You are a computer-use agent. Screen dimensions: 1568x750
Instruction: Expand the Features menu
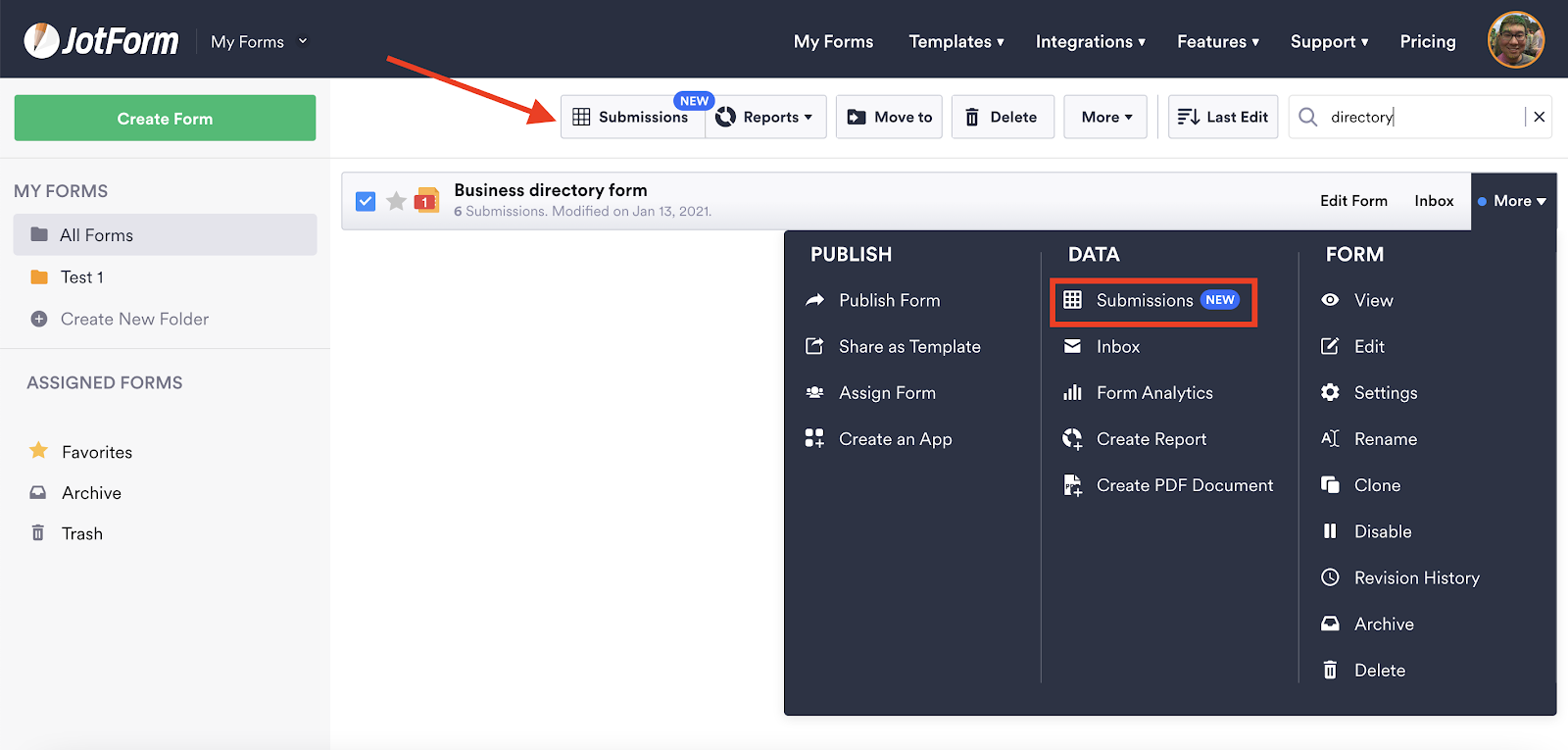[x=1218, y=41]
